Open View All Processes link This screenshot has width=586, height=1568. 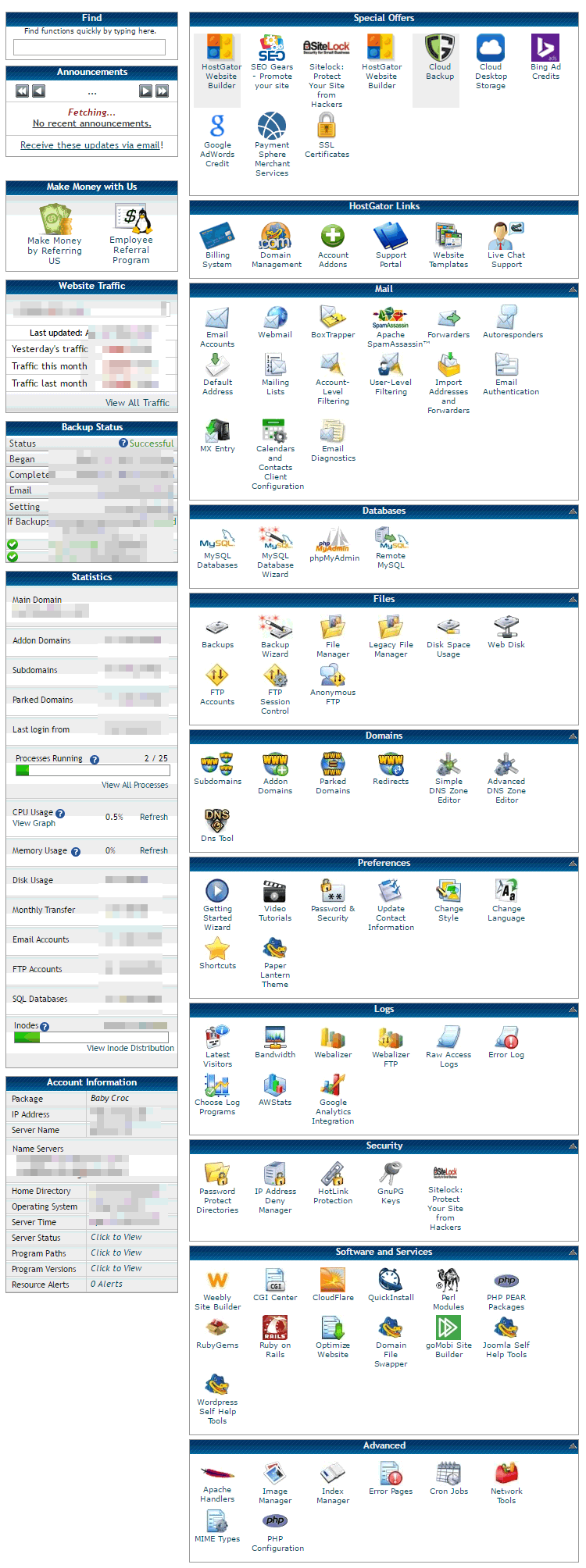point(134,785)
